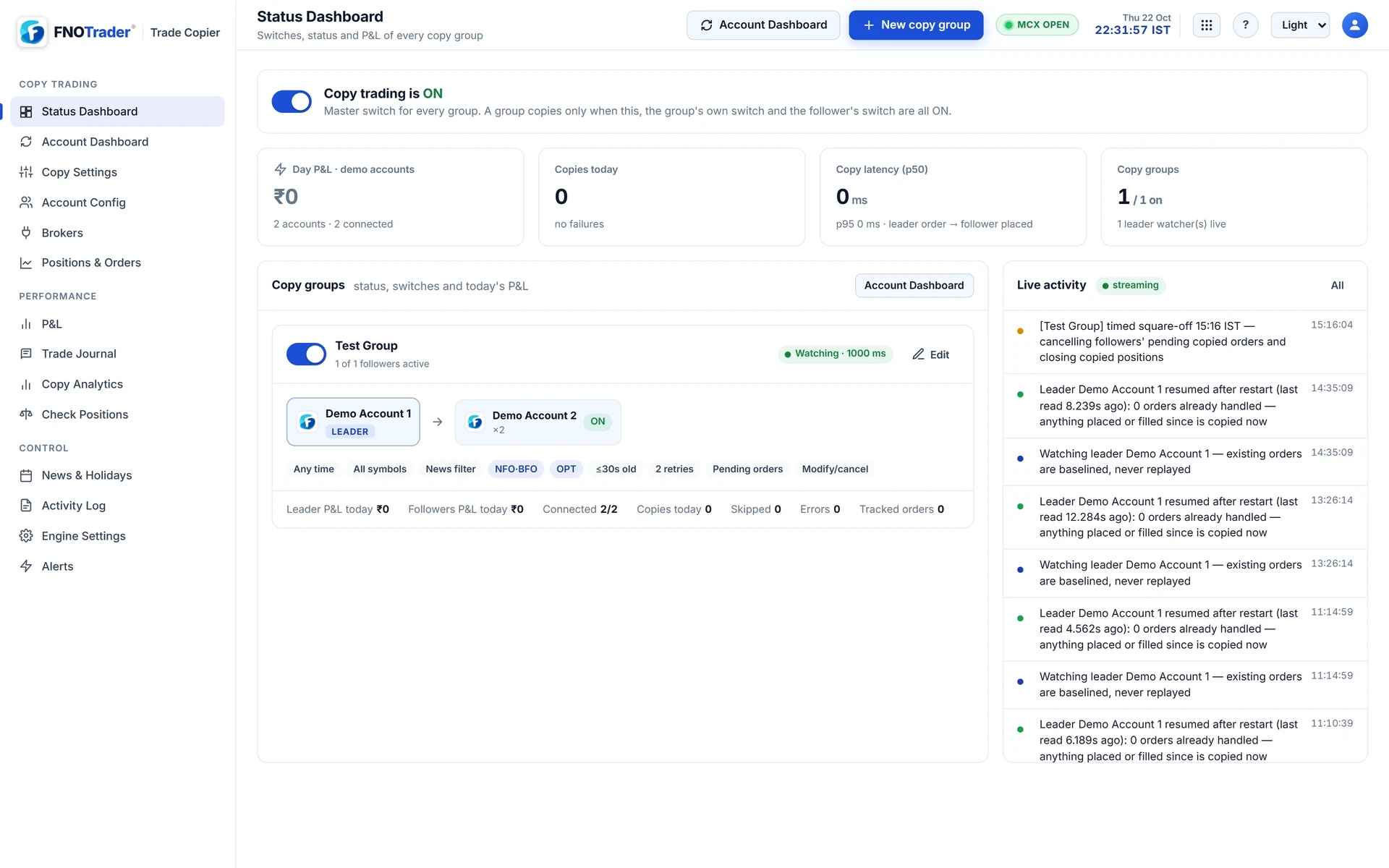Turn off the master Copy trading switch
Viewport: 1389px width, 868px height.
[x=292, y=102]
